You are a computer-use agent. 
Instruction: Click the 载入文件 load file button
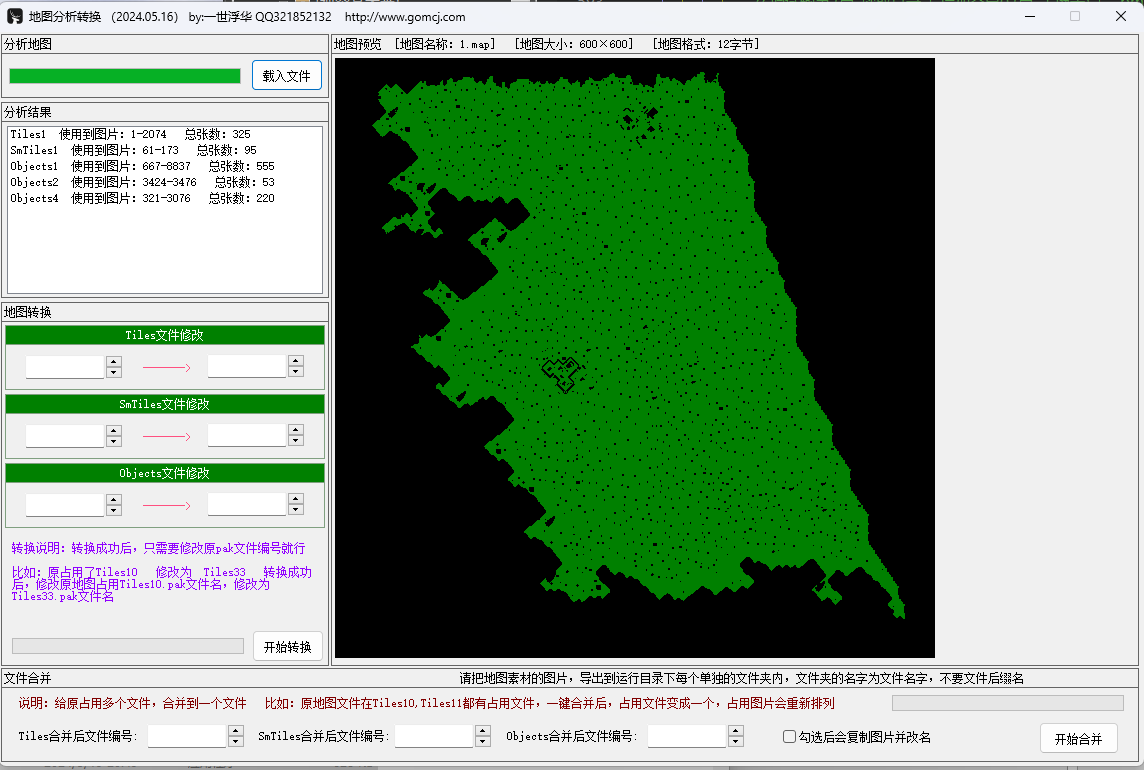(287, 75)
